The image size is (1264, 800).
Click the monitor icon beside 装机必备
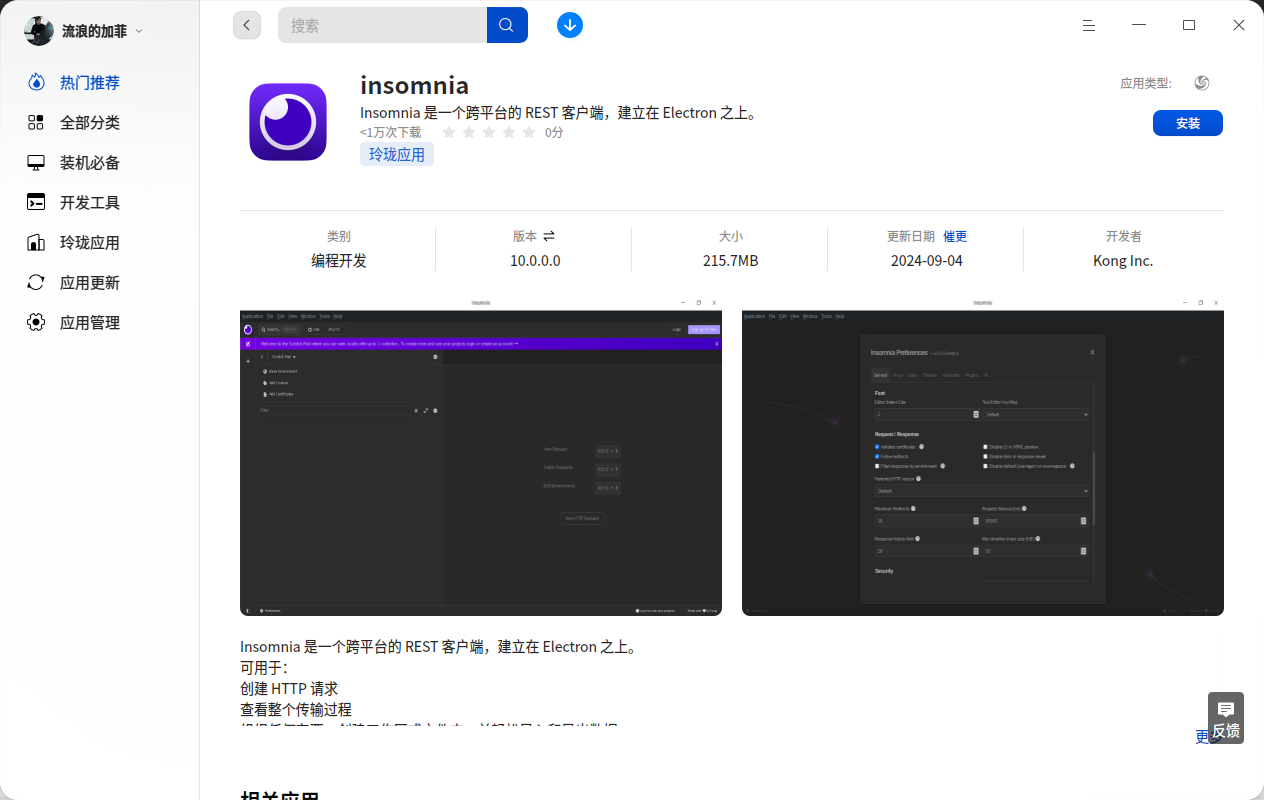coord(36,162)
